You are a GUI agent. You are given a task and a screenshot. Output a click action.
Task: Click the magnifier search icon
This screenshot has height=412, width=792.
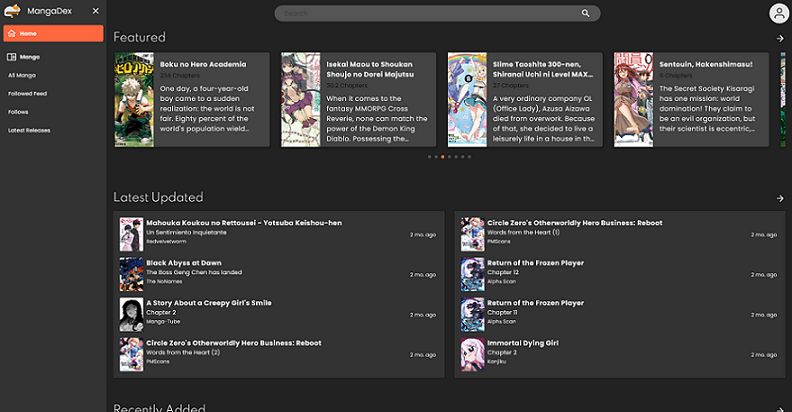[x=585, y=13]
